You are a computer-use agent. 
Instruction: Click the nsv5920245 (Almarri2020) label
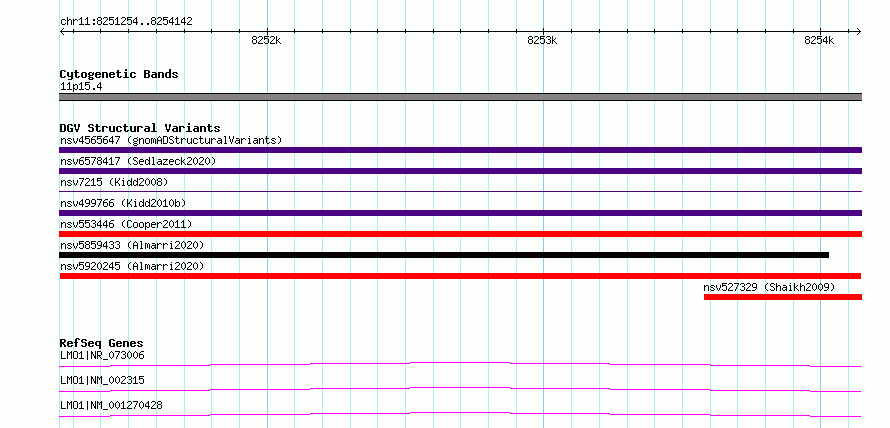(x=132, y=266)
